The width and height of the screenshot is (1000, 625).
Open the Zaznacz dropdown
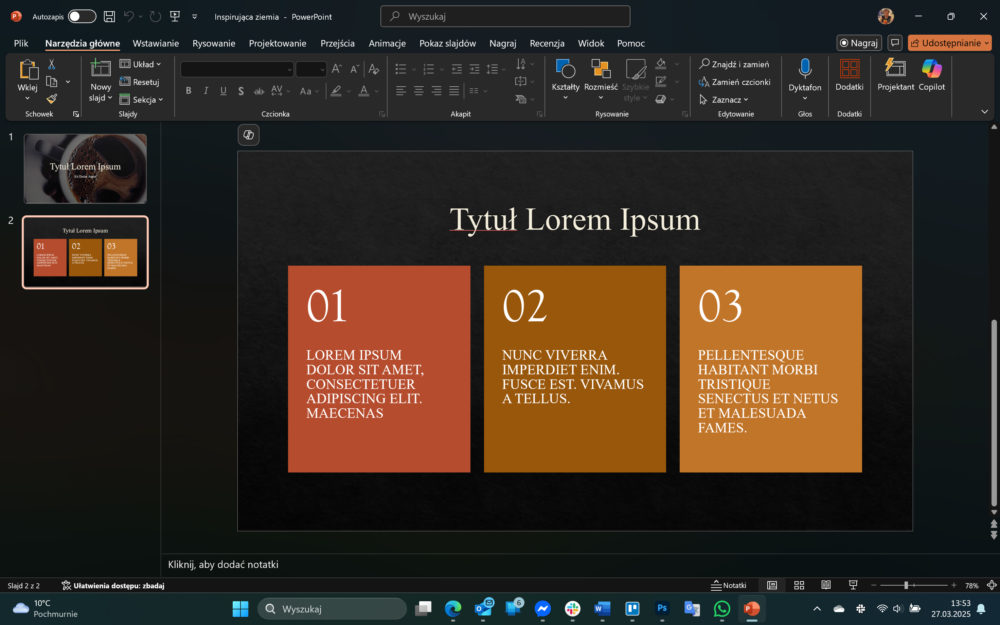coord(724,99)
